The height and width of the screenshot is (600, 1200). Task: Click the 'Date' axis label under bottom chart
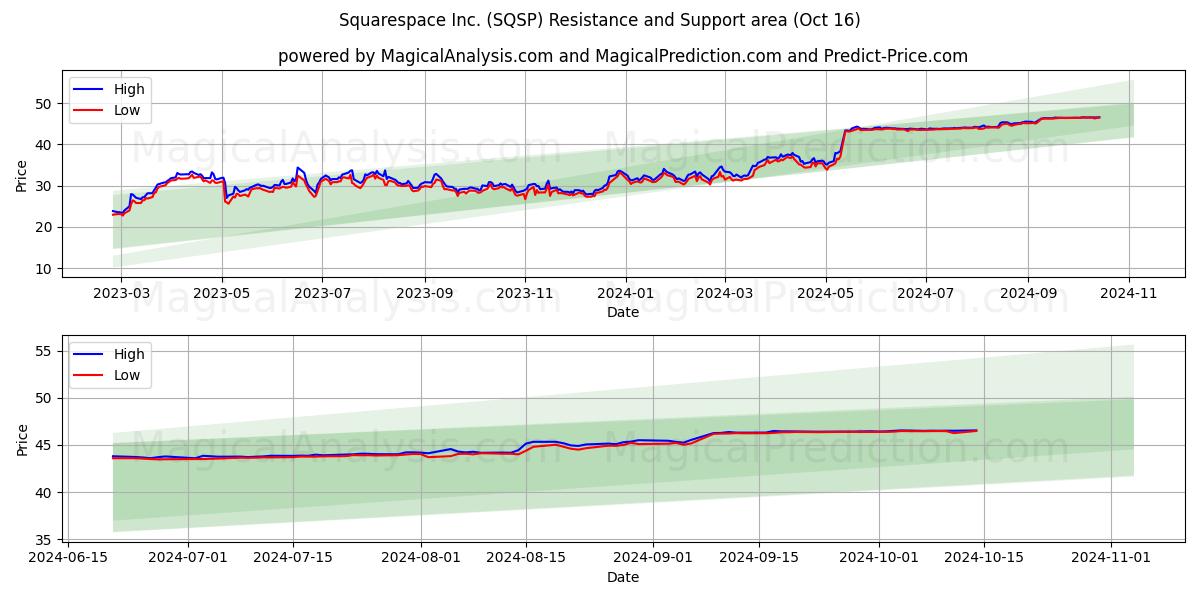(623, 578)
